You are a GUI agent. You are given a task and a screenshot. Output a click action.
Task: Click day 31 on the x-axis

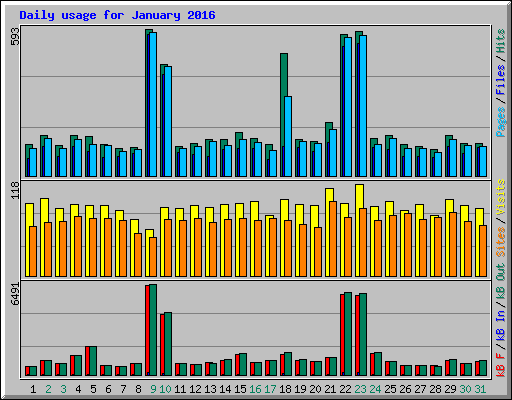(x=480, y=389)
